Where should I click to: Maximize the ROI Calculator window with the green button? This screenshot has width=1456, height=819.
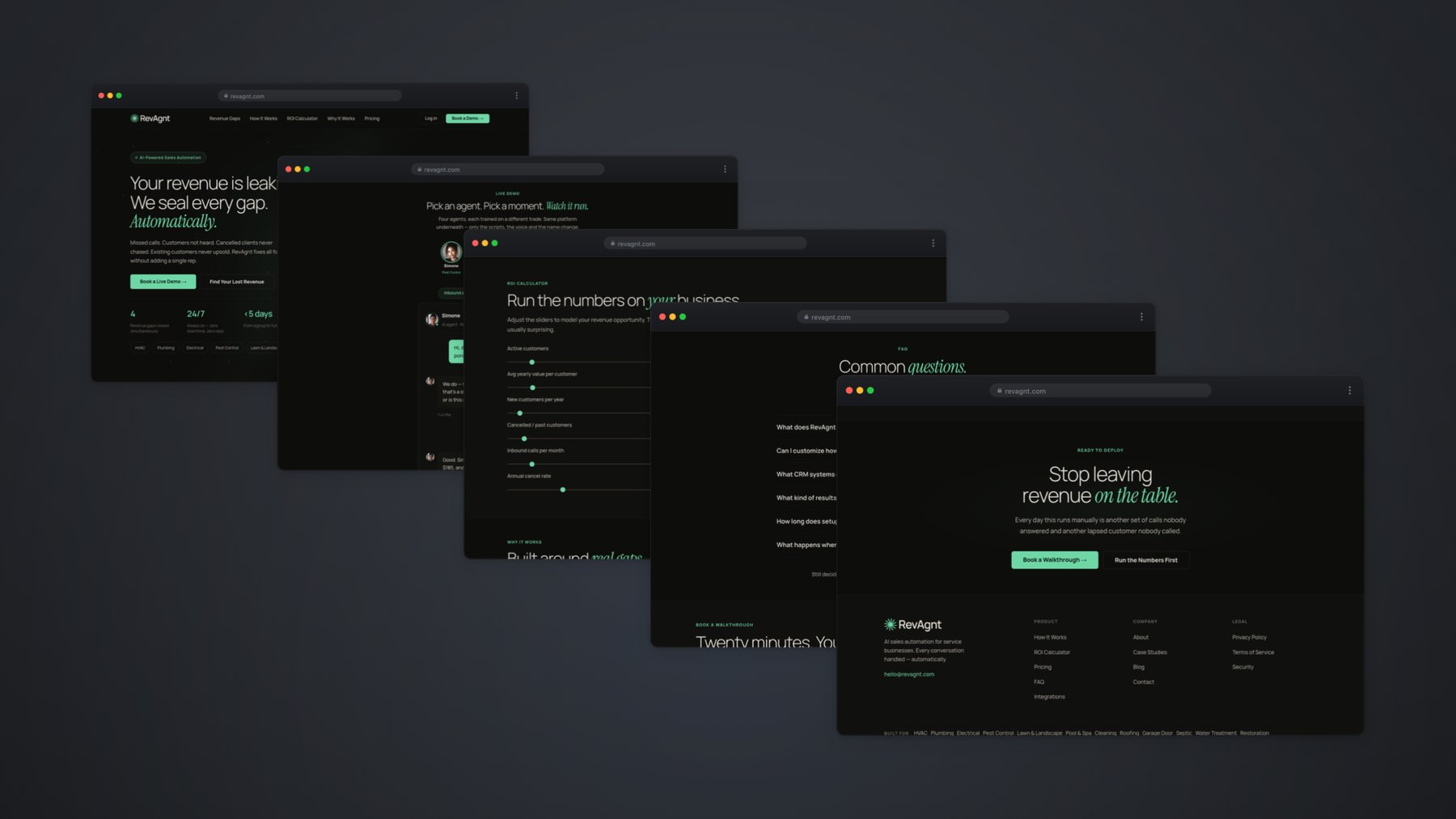(495, 243)
